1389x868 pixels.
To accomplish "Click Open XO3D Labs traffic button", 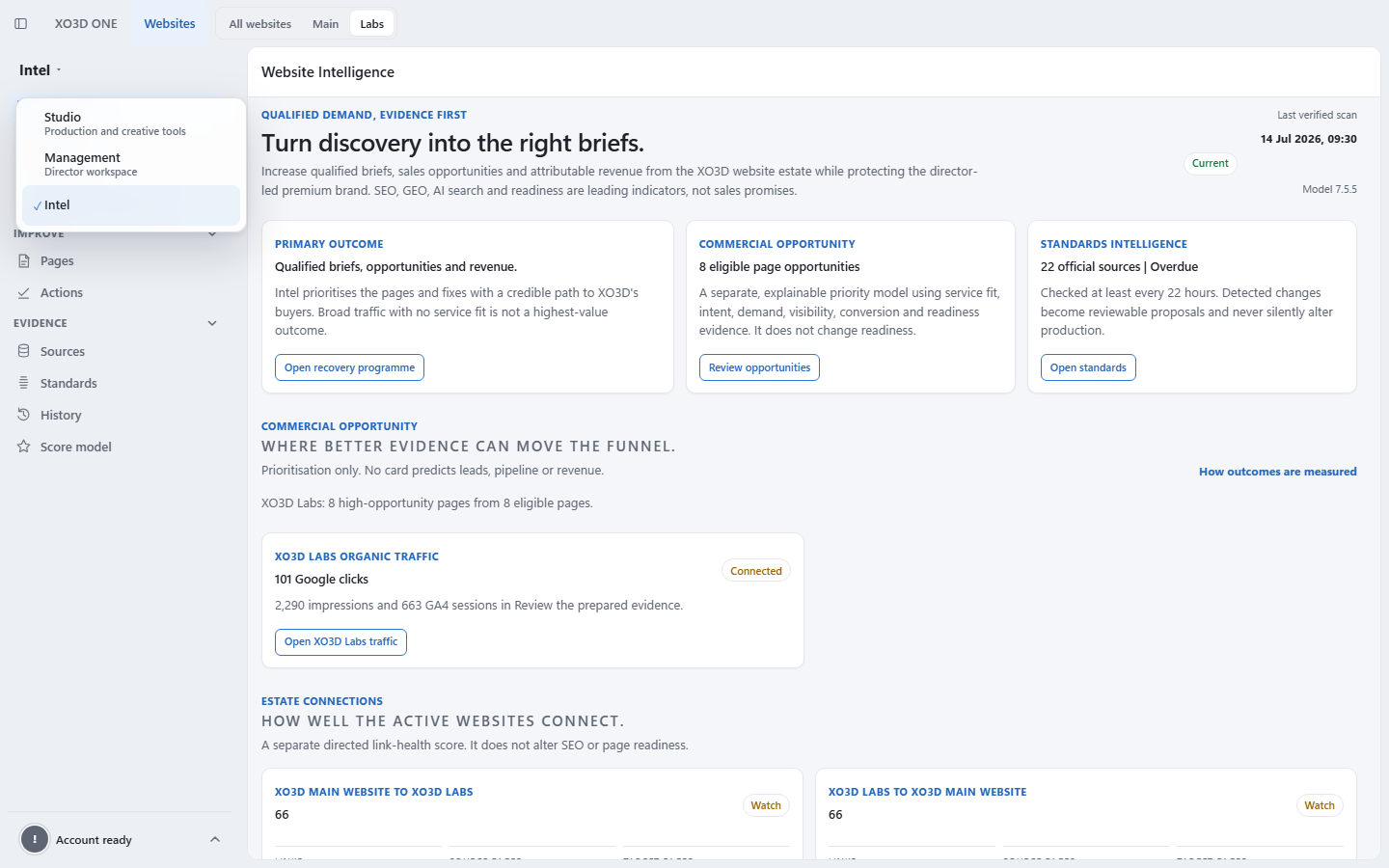I will [340, 642].
